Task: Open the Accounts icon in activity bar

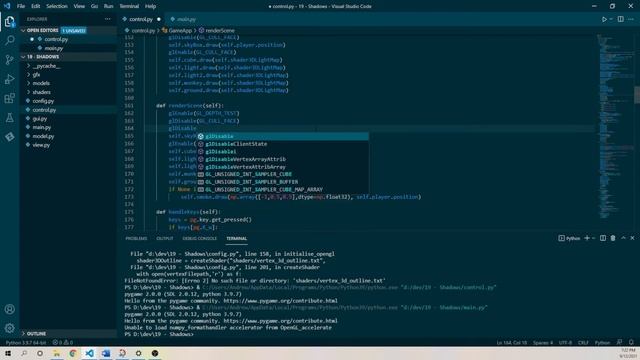Action: (9, 309)
